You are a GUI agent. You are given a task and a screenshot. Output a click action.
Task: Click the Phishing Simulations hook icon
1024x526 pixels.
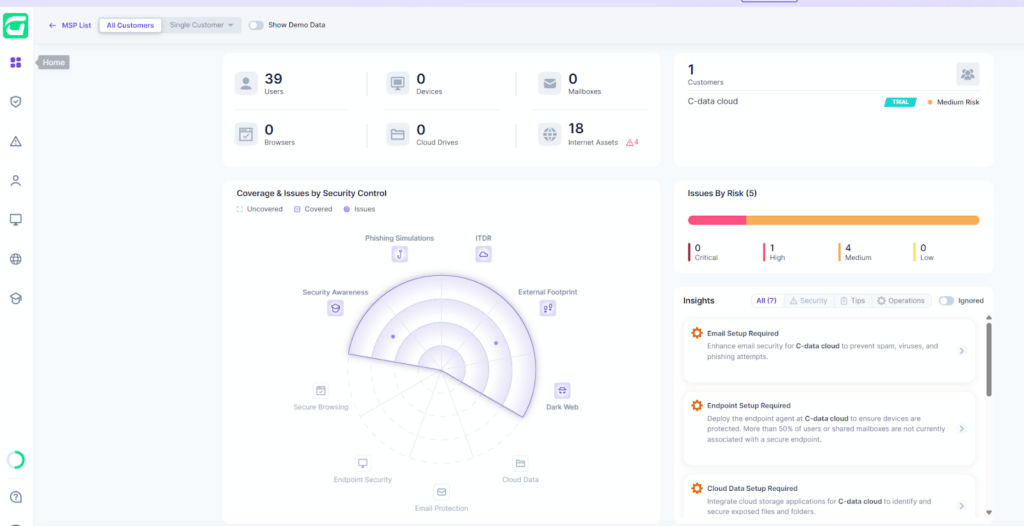[400, 254]
